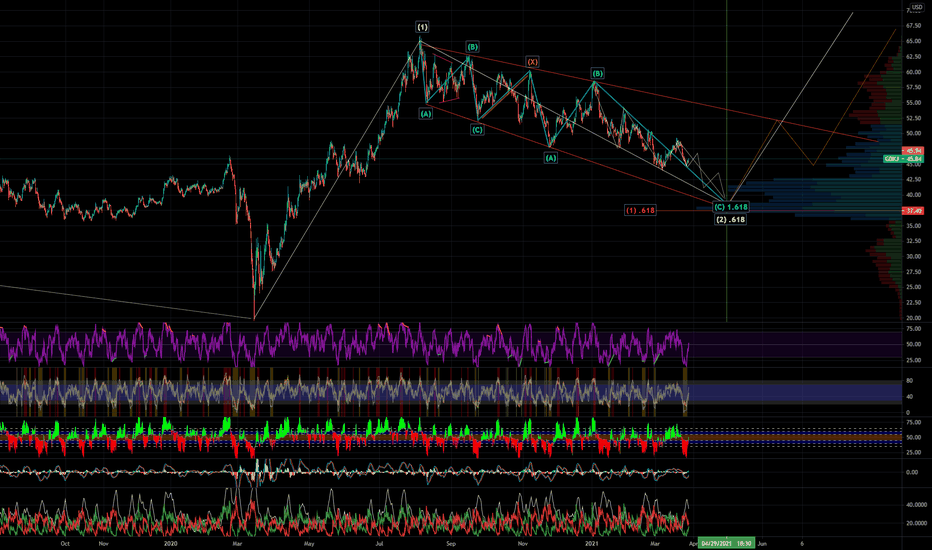
Task: Click the Jul label on time axis
Action: point(379,543)
